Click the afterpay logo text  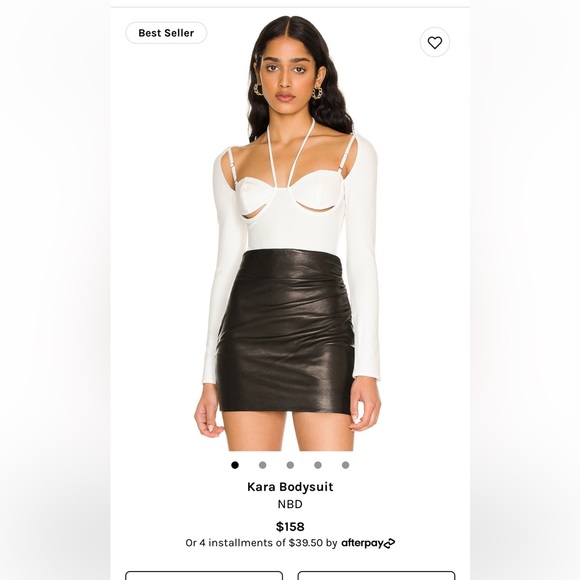click(x=362, y=543)
